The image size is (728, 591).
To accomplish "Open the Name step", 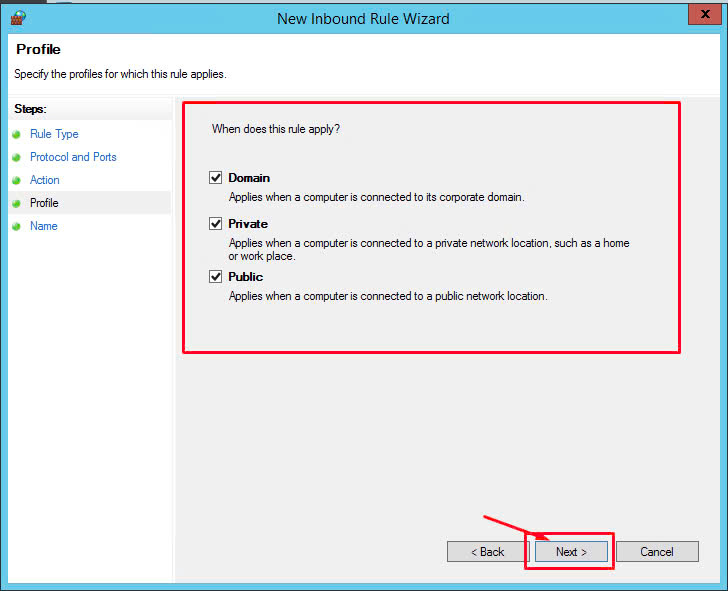I will 44,226.
